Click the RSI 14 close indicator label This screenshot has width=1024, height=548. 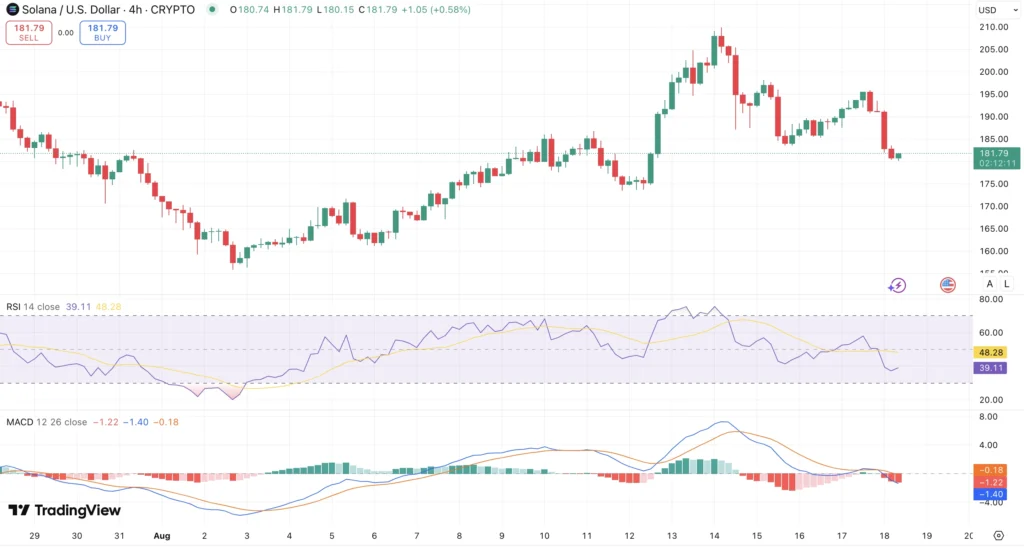pyautogui.click(x=33, y=306)
